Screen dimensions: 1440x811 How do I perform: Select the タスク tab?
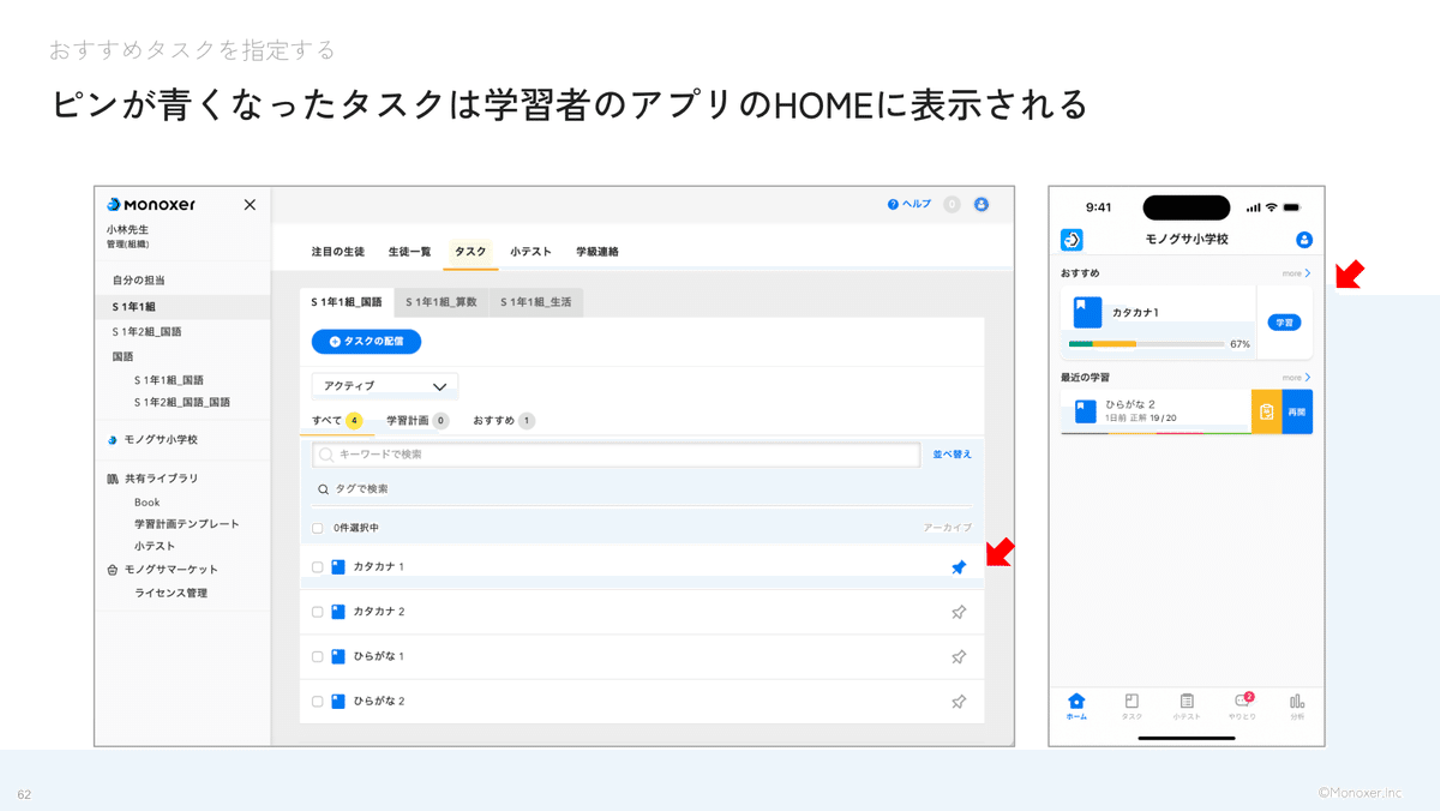coord(471,252)
